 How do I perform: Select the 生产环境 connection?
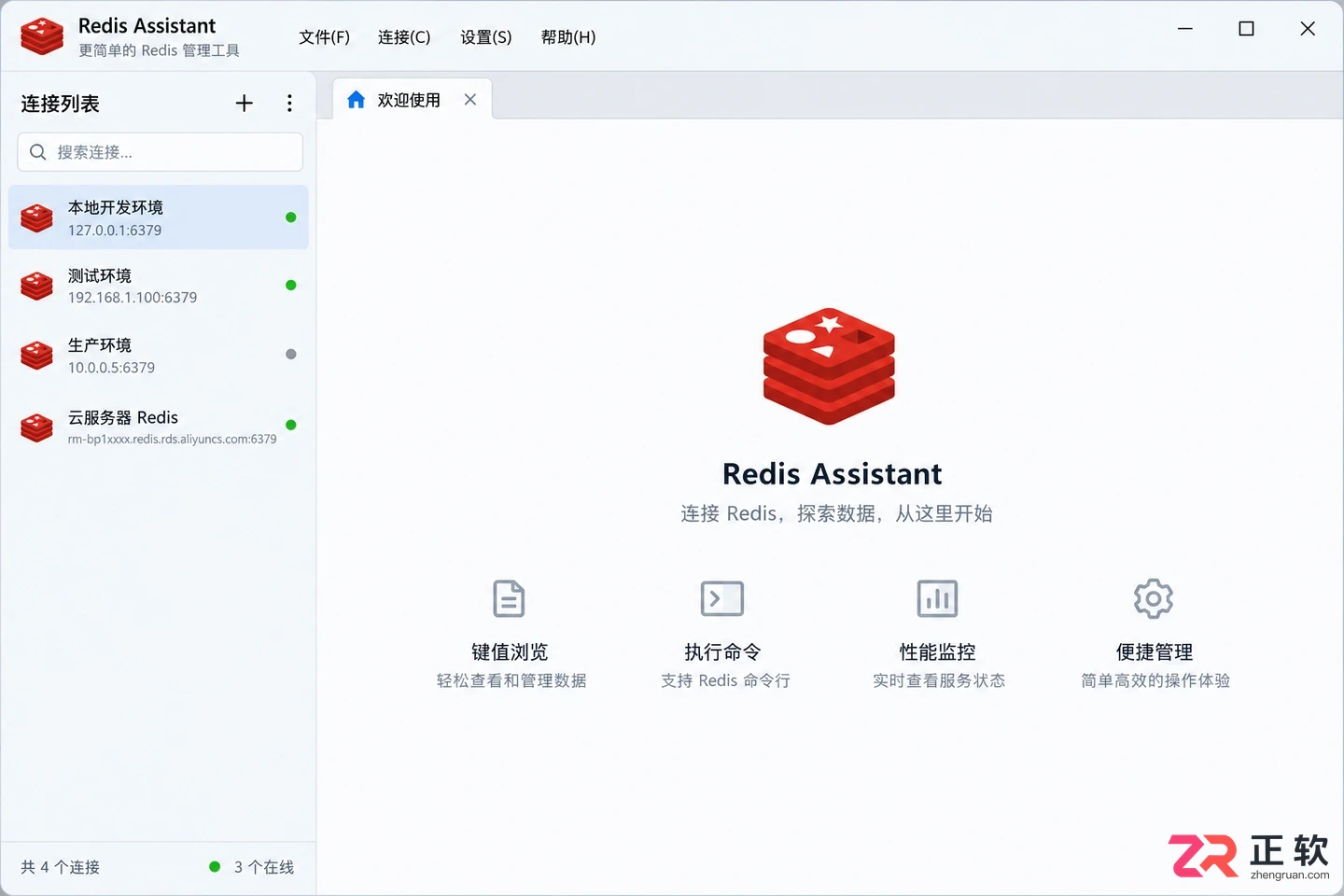pyautogui.click(x=159, y=356)
